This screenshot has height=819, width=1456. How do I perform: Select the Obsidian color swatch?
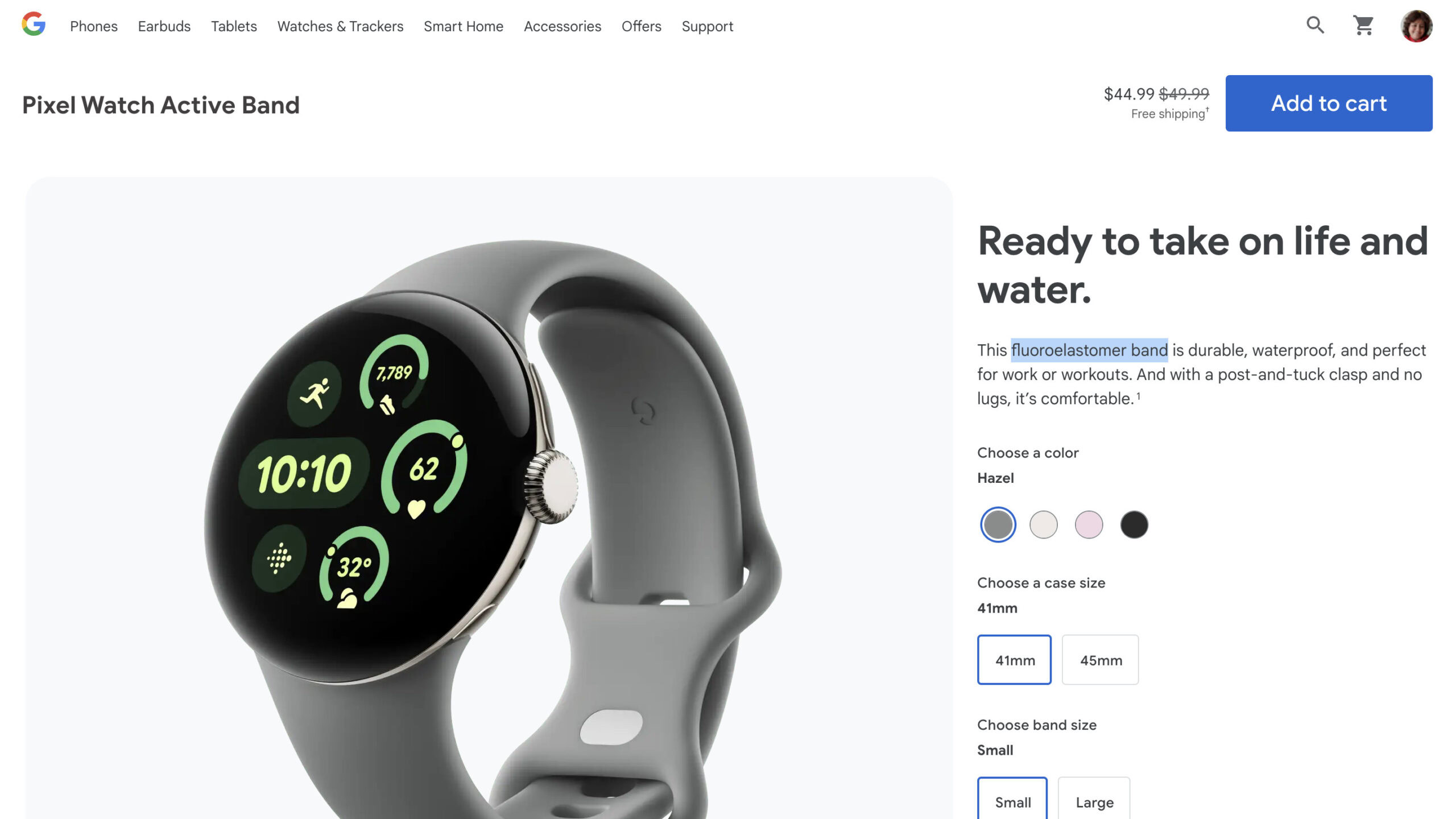[1134, 524]
